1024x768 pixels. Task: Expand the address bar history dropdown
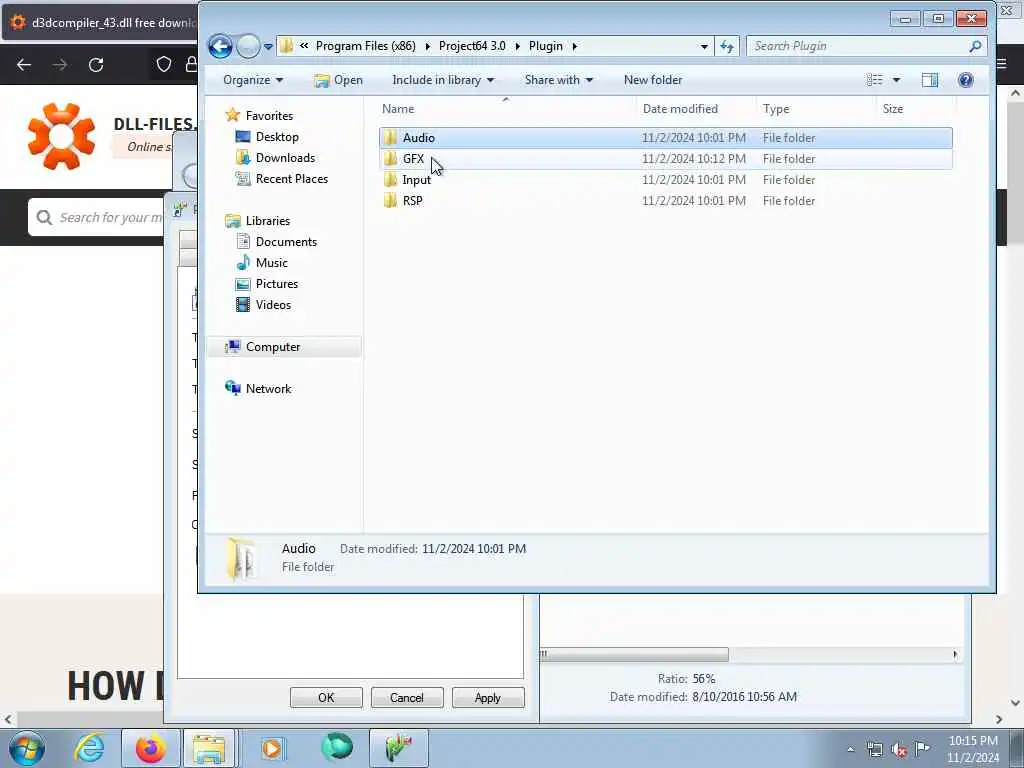[x=704, y=46]
